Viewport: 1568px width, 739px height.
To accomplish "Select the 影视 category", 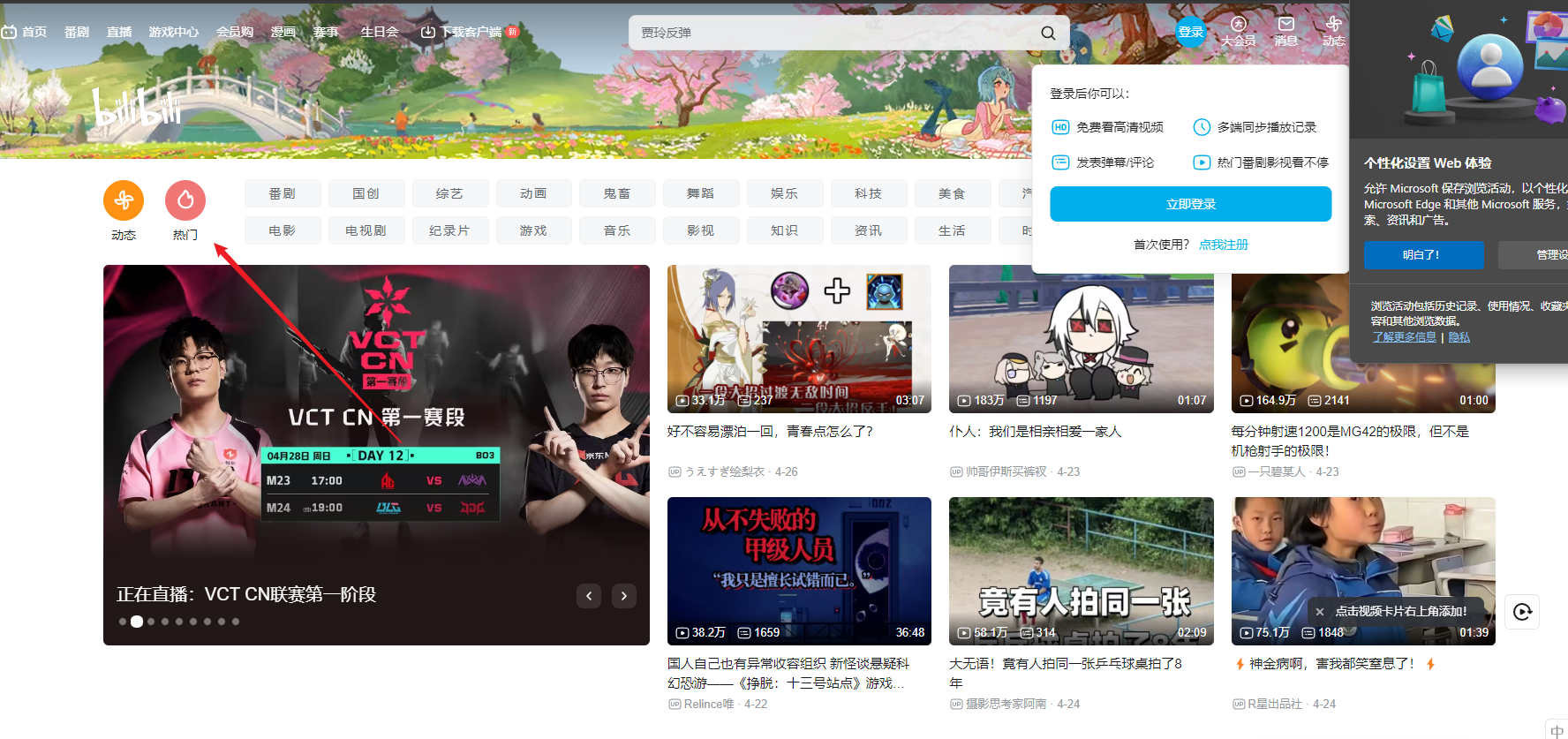I will click(x=701, y=230).
